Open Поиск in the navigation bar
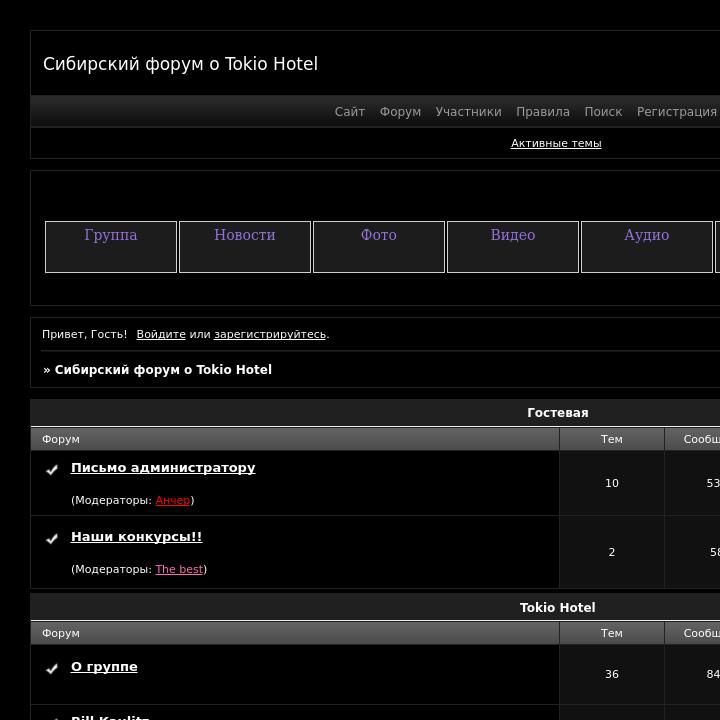 pyautogui.click(x=603, y=112)
